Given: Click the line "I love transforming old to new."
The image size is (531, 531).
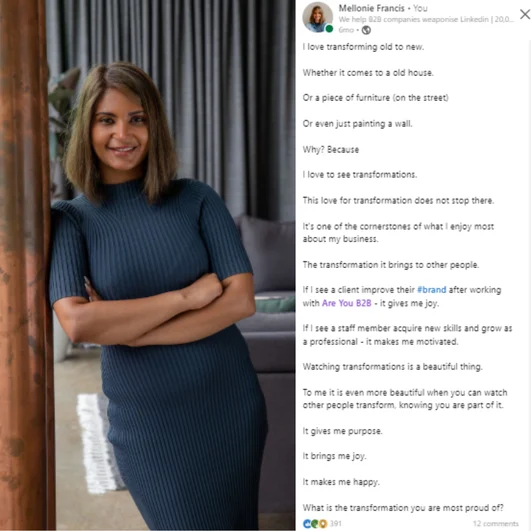Looking at the screenshot, I should [363, 47].
